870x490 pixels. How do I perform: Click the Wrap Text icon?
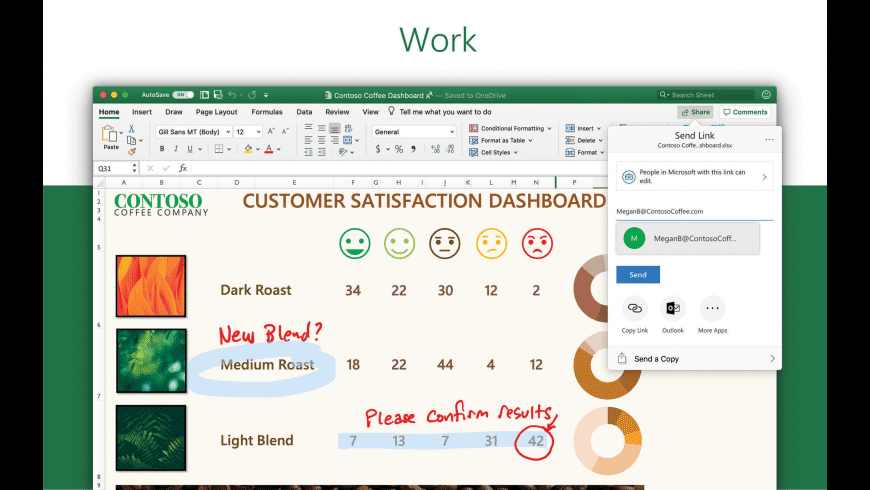(348, 128)
